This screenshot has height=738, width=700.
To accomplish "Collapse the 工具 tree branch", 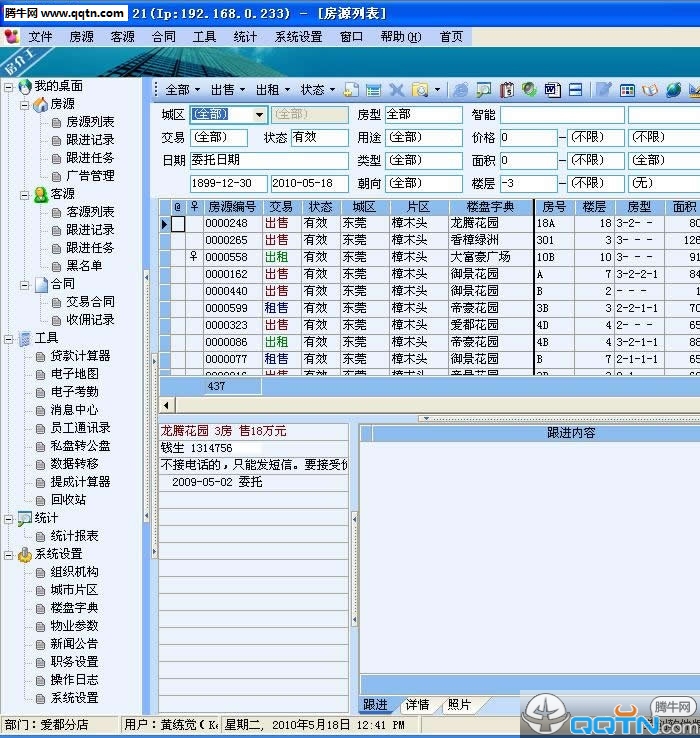I will coord(8,339).
